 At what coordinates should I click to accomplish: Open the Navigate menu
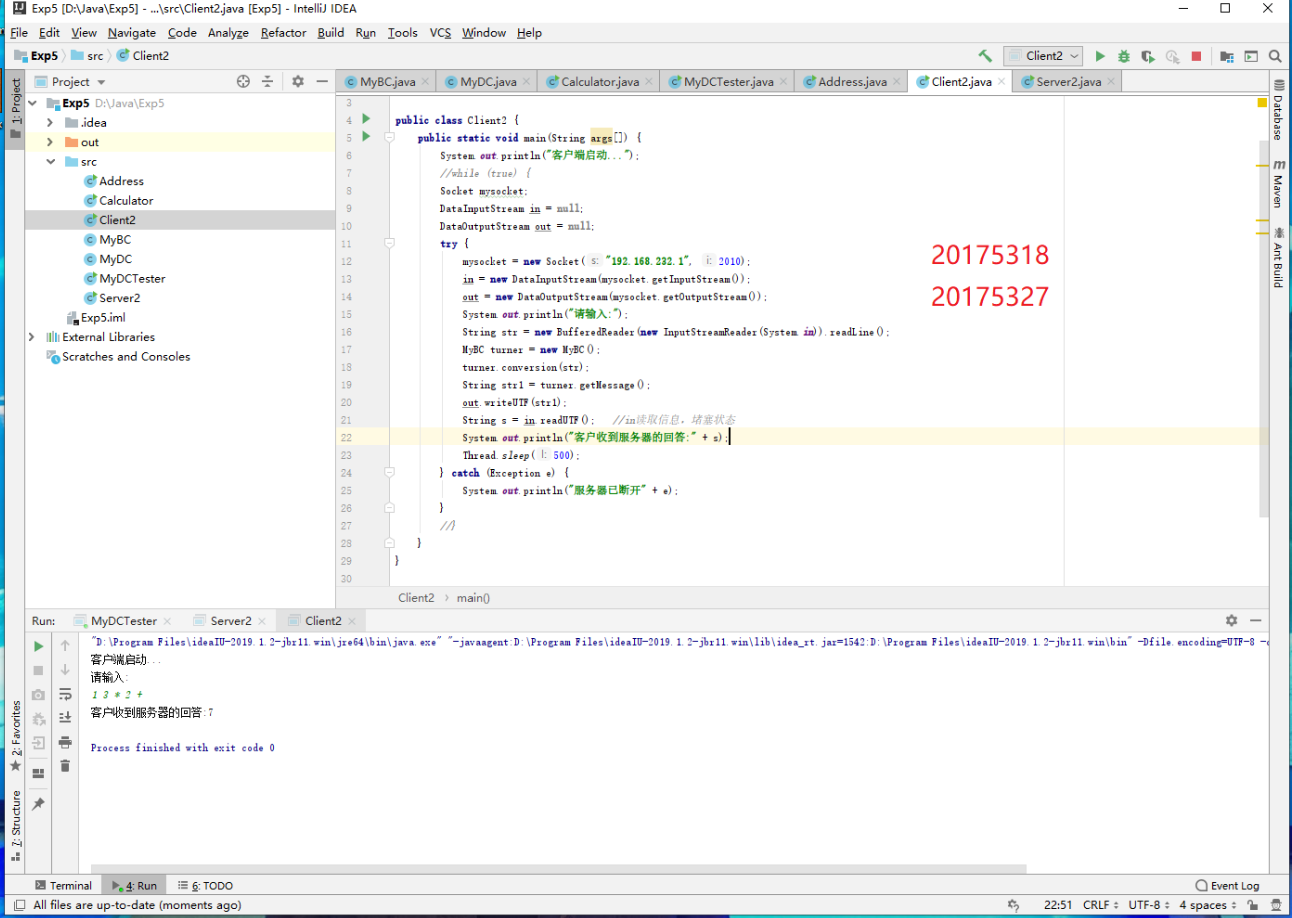pyautogui.click(x=132, y=33)
